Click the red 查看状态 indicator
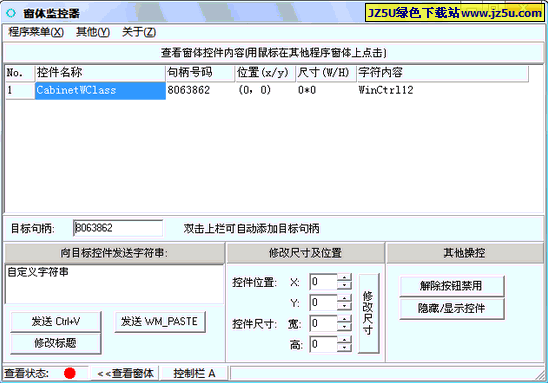Viewport: 548px width, 383px height. click(x=70, y=373)
